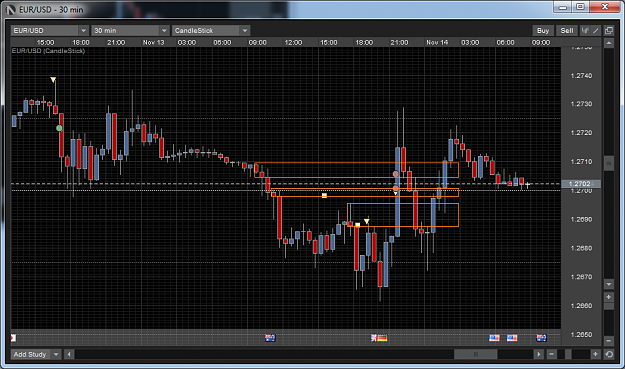Close the EUR/USD chart window
The width and height of the screenshot is (625, 369).
point(605,7)
